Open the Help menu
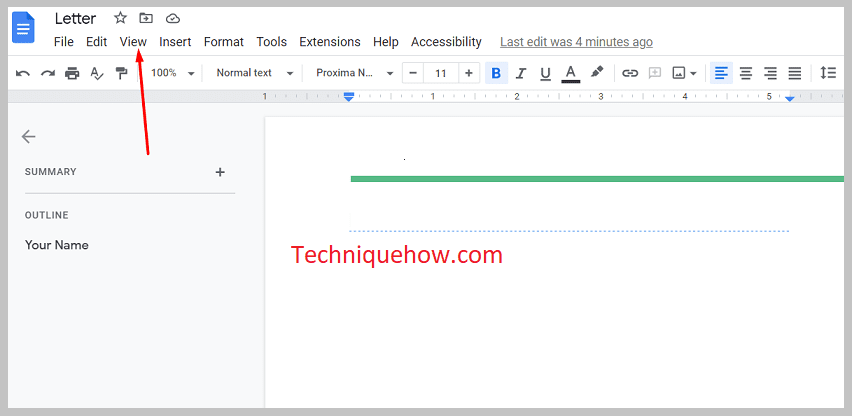The image size is (852, 416). pyautogui.click(x=386, y=42)
